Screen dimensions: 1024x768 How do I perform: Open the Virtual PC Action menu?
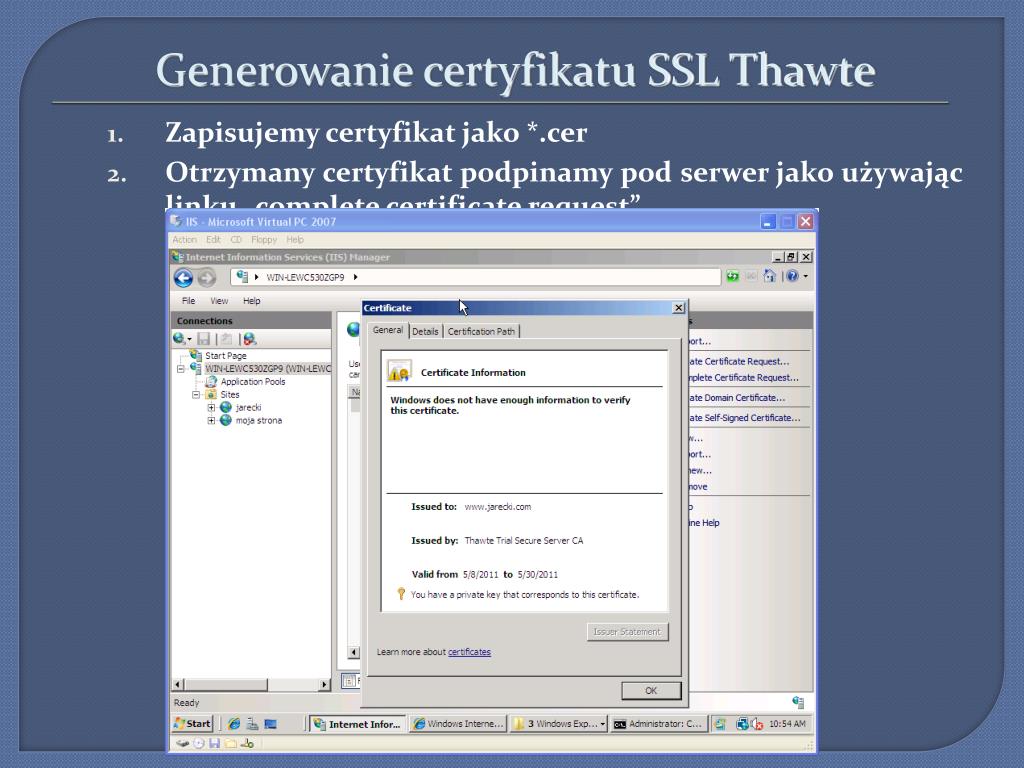click(184, 240)
